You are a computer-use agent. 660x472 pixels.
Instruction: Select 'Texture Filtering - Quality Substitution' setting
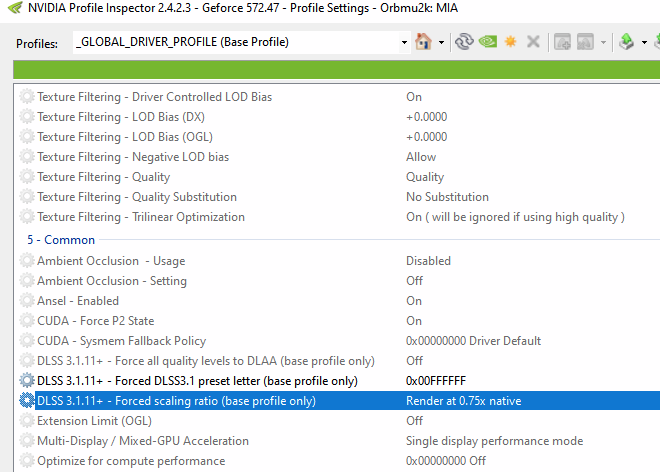pos(137,197)
